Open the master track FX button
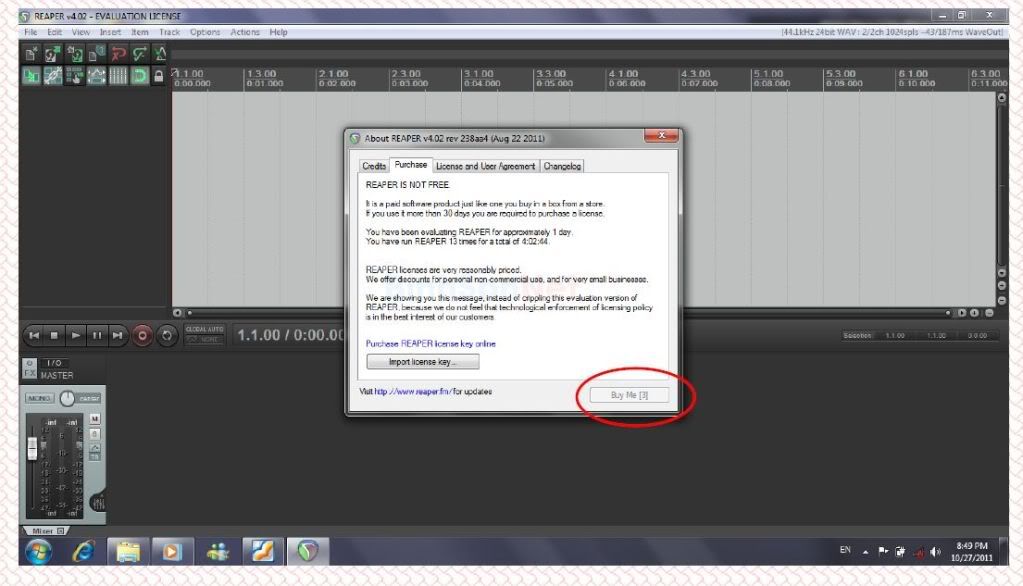This screenshot has height=586, width=1023. (x=30, y=374)
